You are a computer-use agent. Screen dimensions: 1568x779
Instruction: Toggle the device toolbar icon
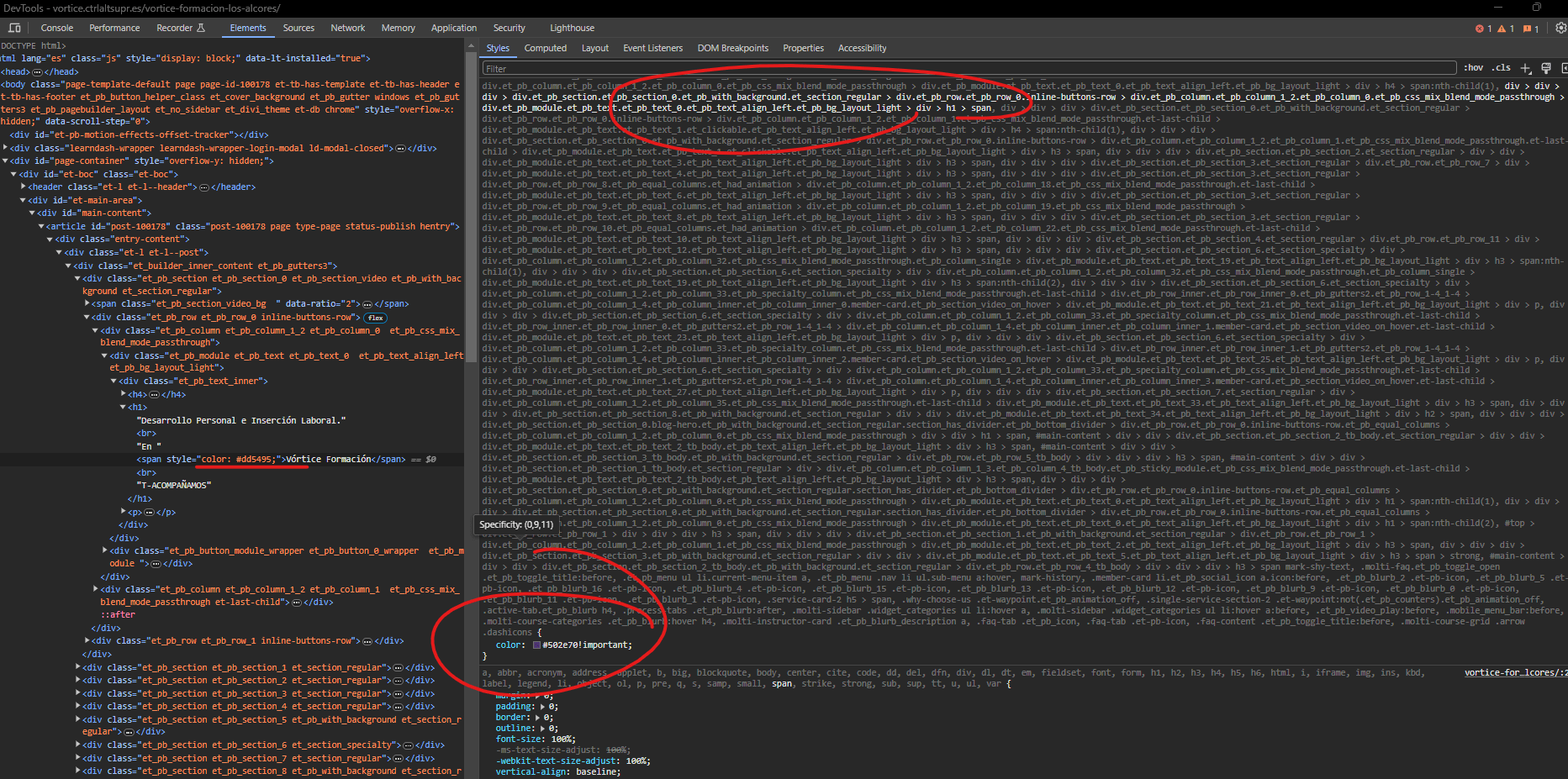click(14, 28)
